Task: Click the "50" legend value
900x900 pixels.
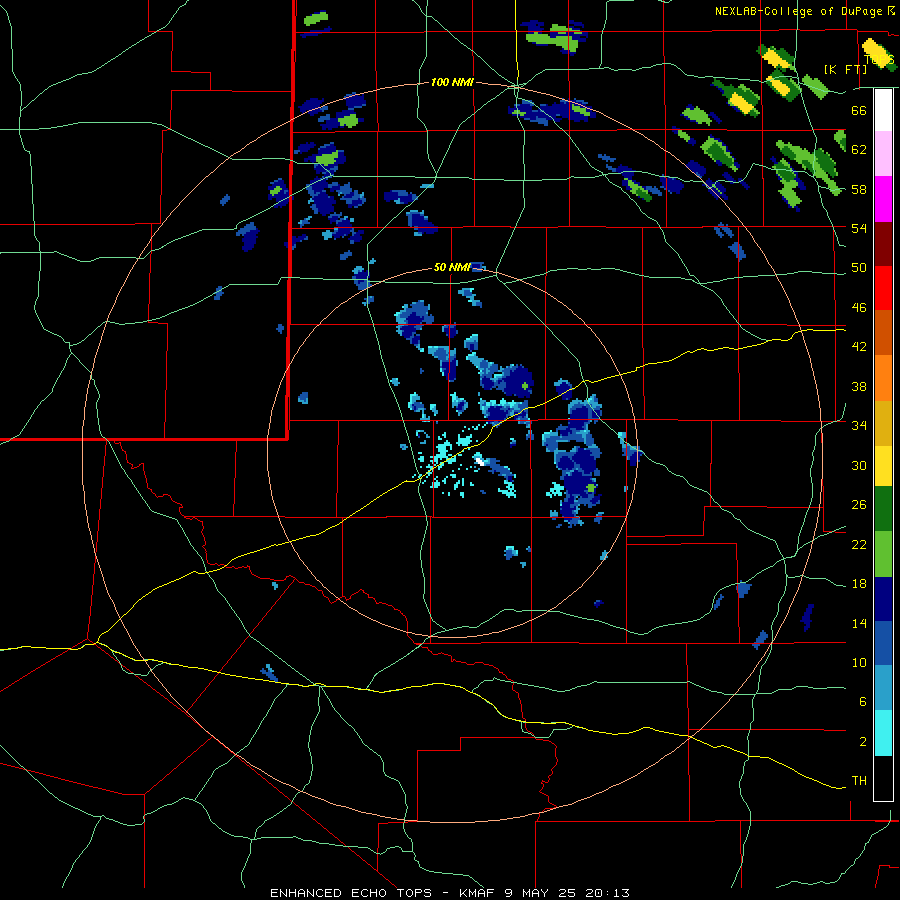Action: [x=859, y=267]
